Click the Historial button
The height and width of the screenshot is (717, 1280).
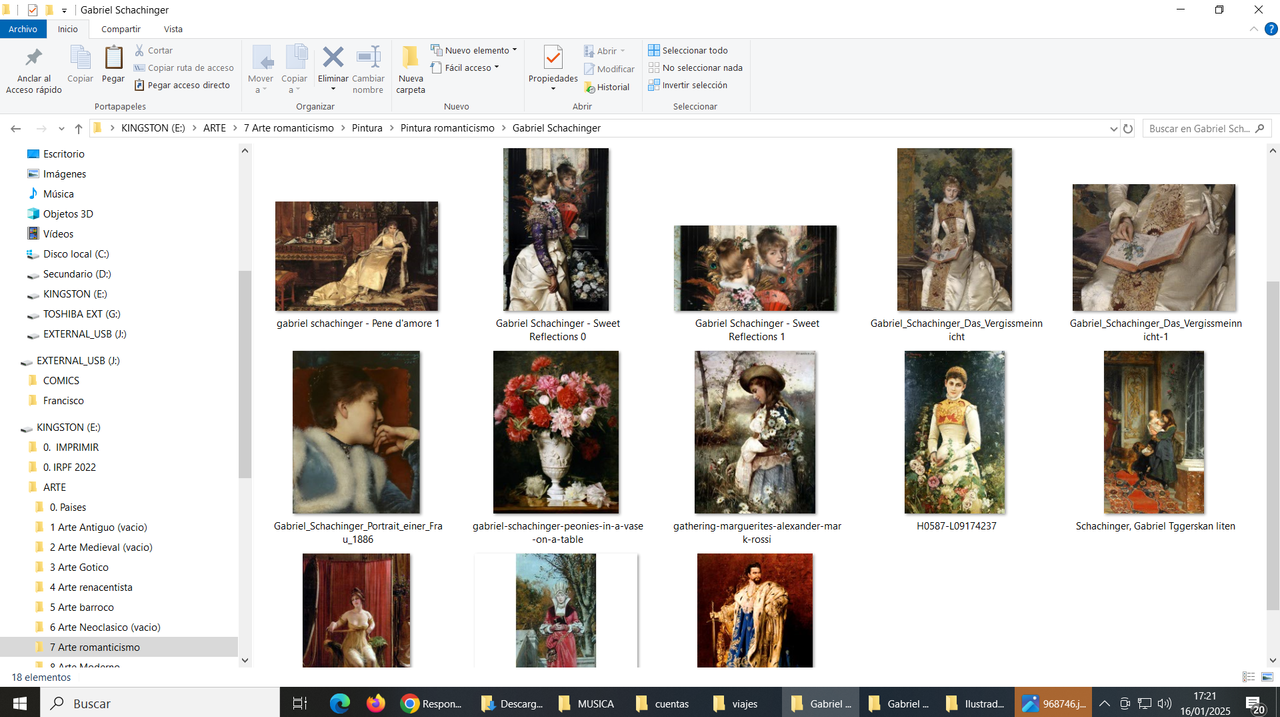[607, 87]
